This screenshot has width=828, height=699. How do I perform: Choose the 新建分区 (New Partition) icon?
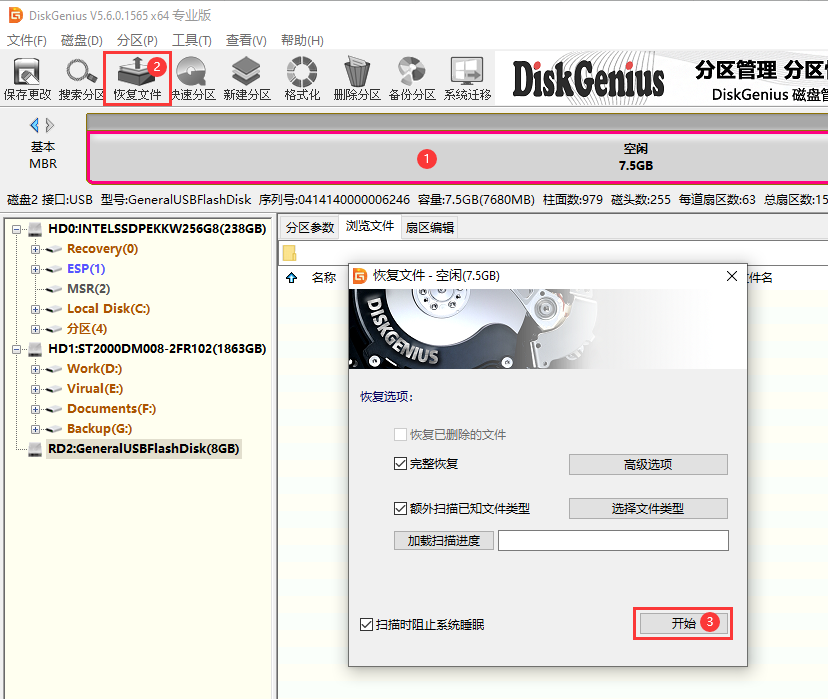tap(247, 79)
